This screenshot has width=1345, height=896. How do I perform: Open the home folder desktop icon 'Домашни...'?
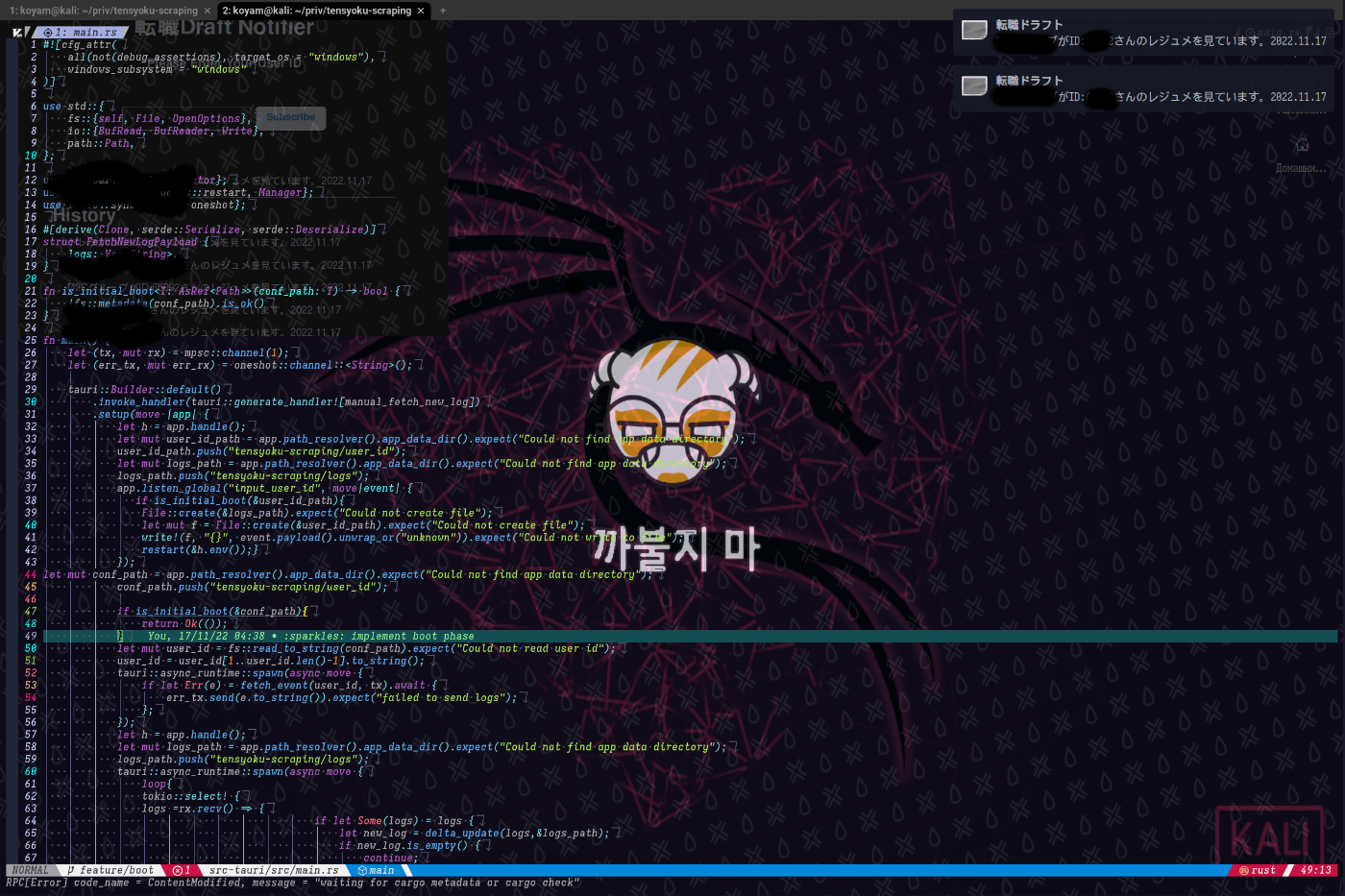click(x=1301, y=154)
